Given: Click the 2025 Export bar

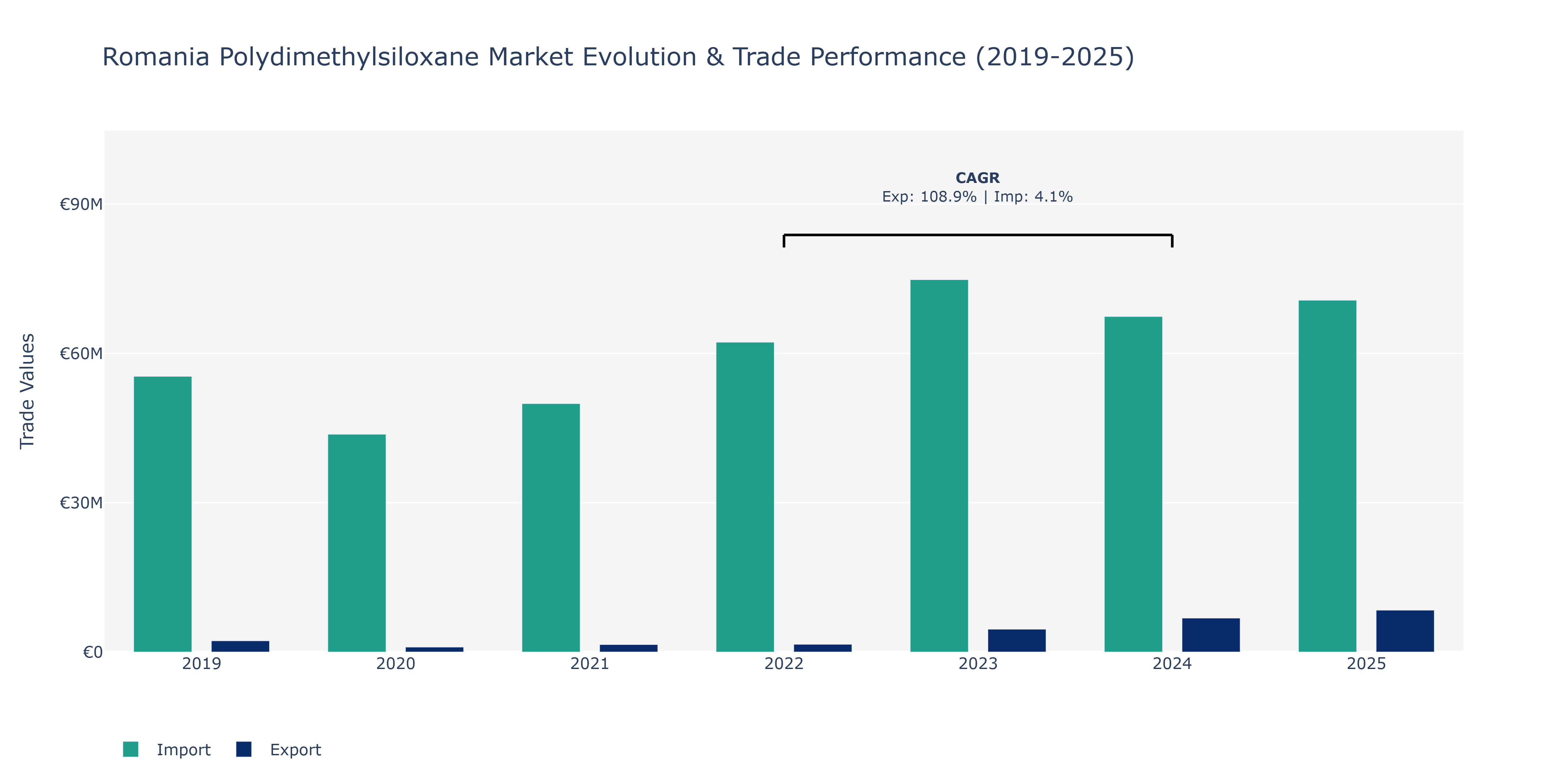Looking at the screenshot, I should pyautogui.click(x=1405, y=631).
